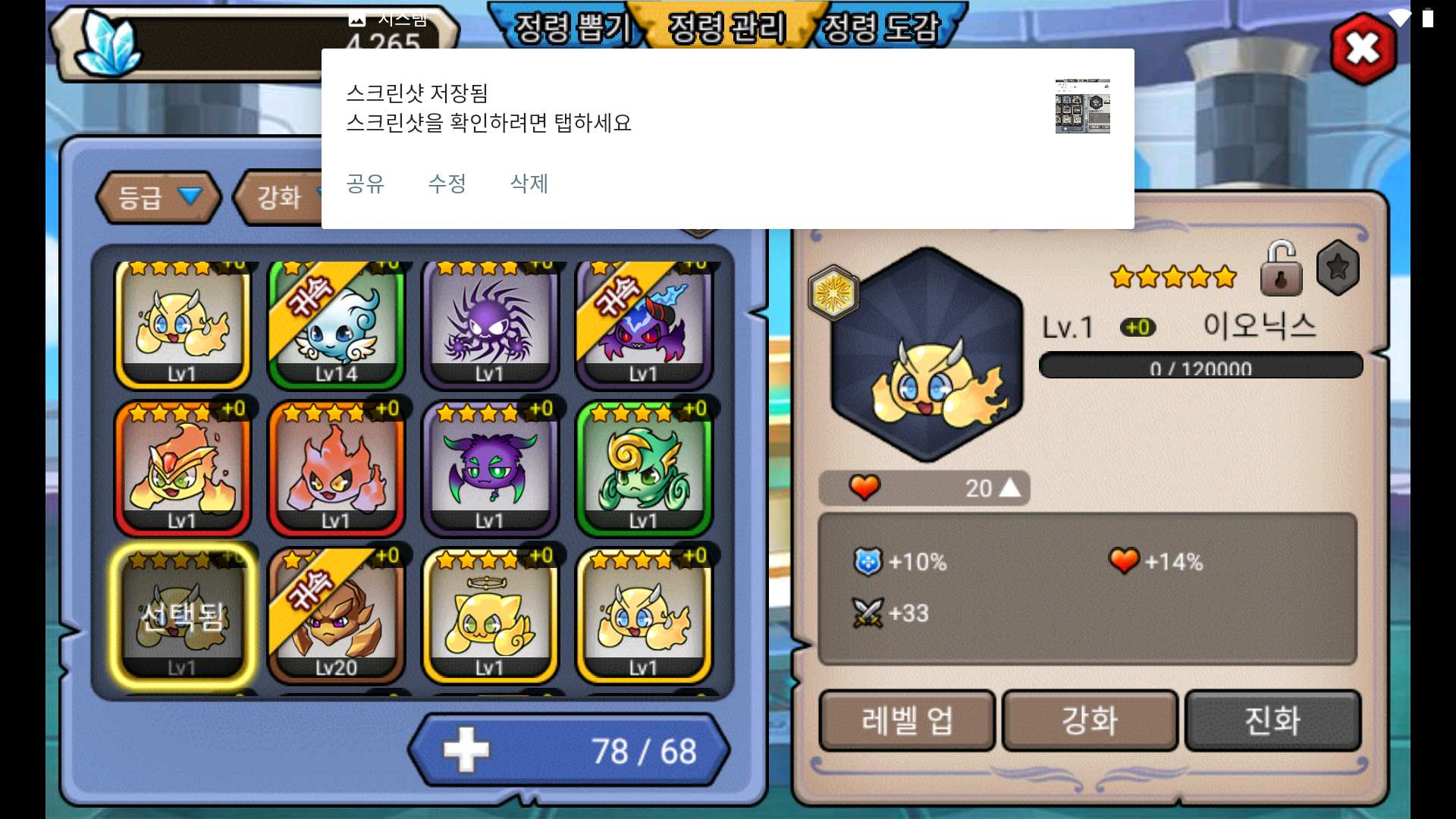
Task: Toggle the favorite star hexagon badge
Action: point(1338,268)
